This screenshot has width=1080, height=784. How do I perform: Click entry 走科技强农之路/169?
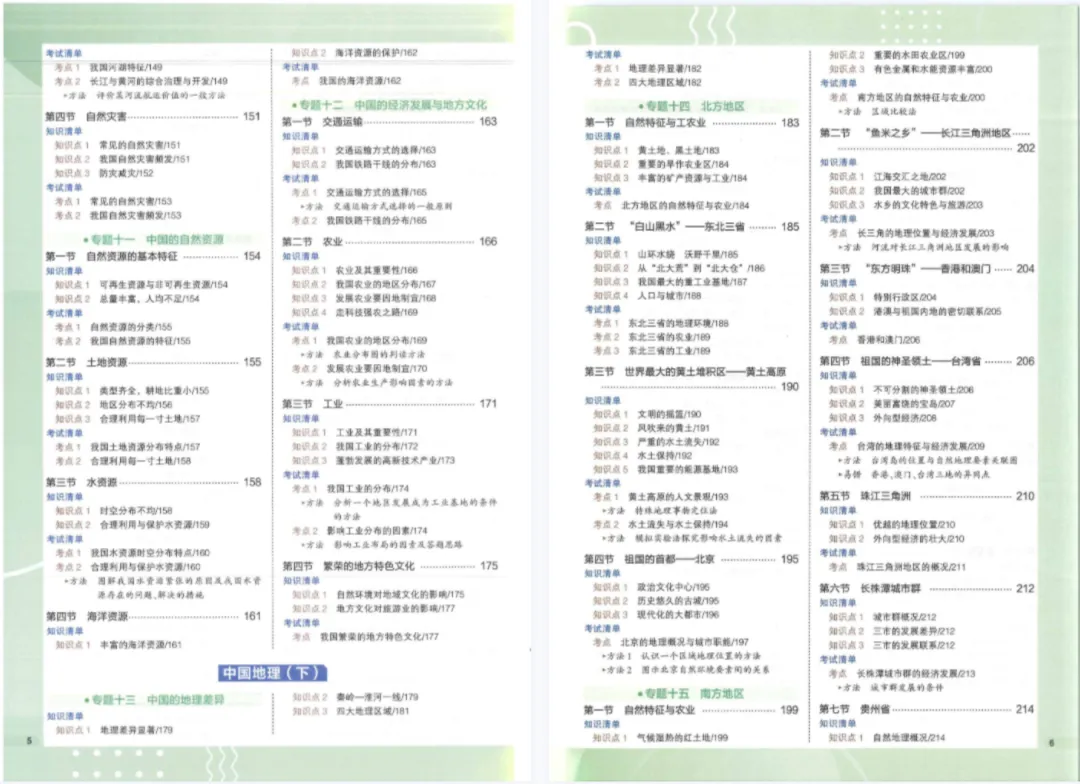(x=377, y=312)
